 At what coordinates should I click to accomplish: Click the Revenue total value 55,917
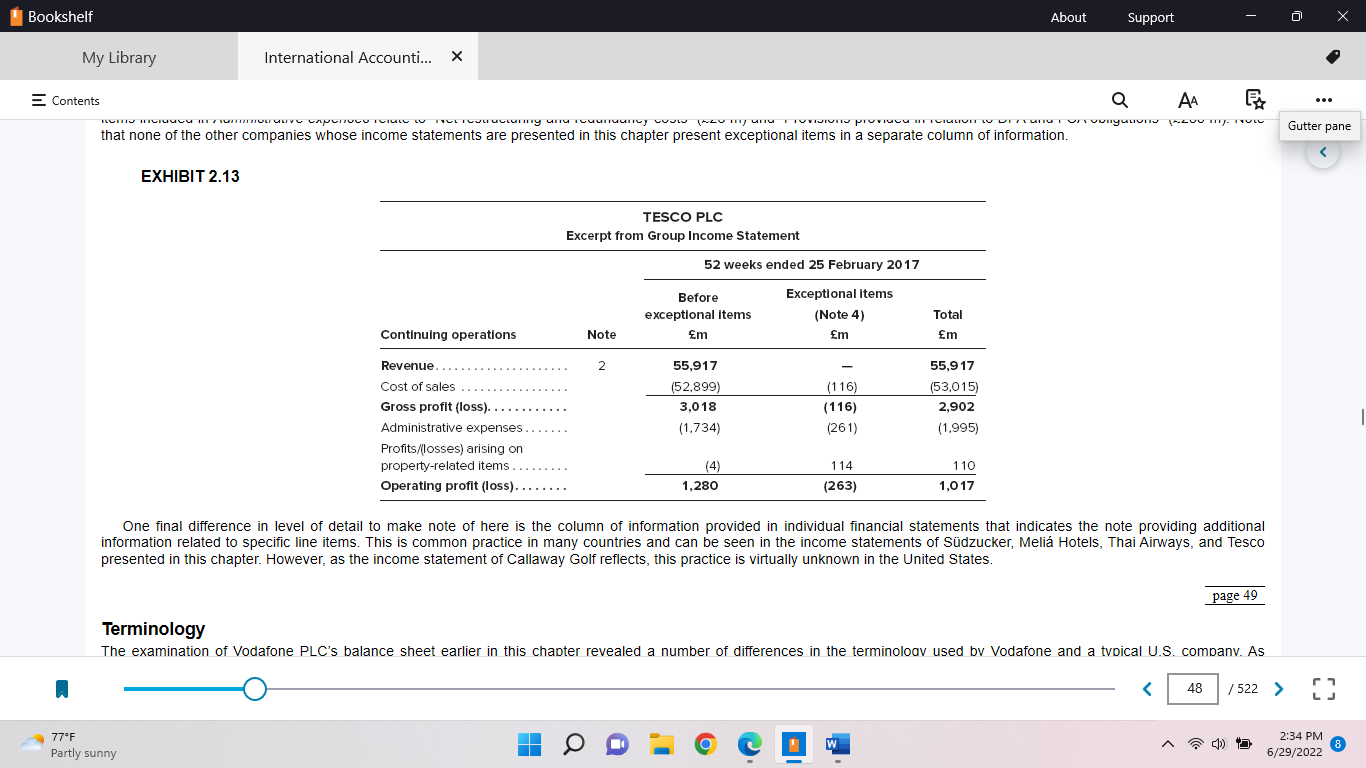tap(952, 366)
